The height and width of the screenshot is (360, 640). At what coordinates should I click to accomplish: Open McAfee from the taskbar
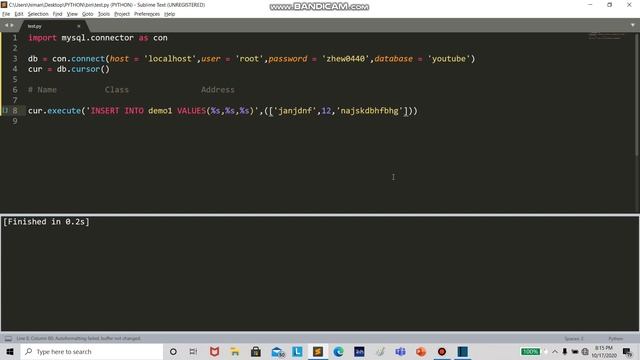pyautogui.click(x=214, y=351)
